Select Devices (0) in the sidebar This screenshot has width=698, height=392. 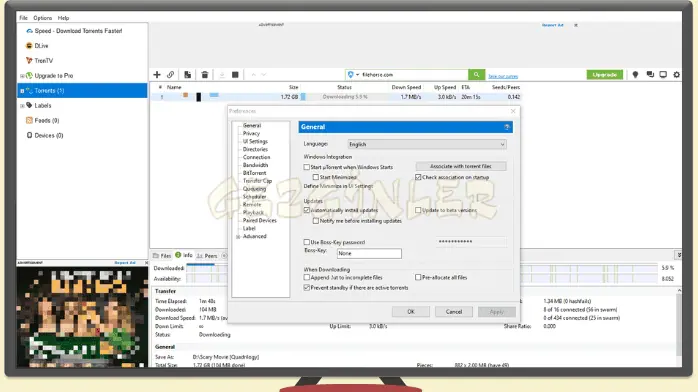(x=45, y=135)
